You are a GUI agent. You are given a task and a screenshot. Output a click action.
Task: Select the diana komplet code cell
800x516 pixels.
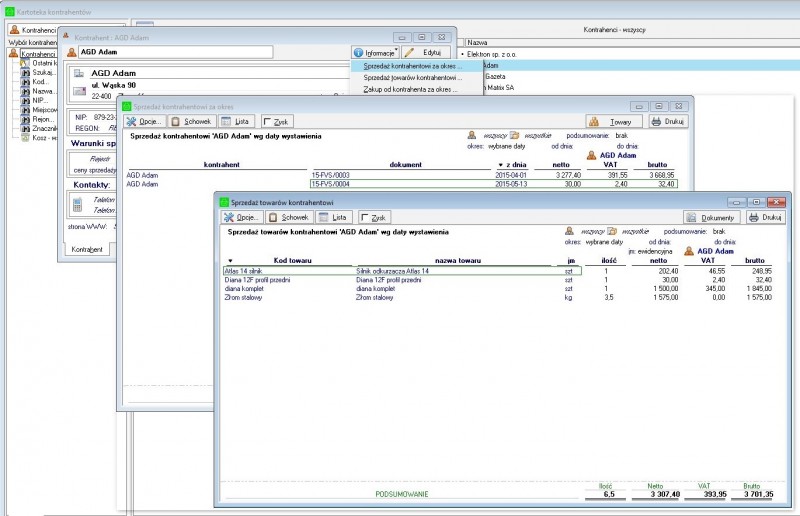pyautogui.click(x=243, y=288)
